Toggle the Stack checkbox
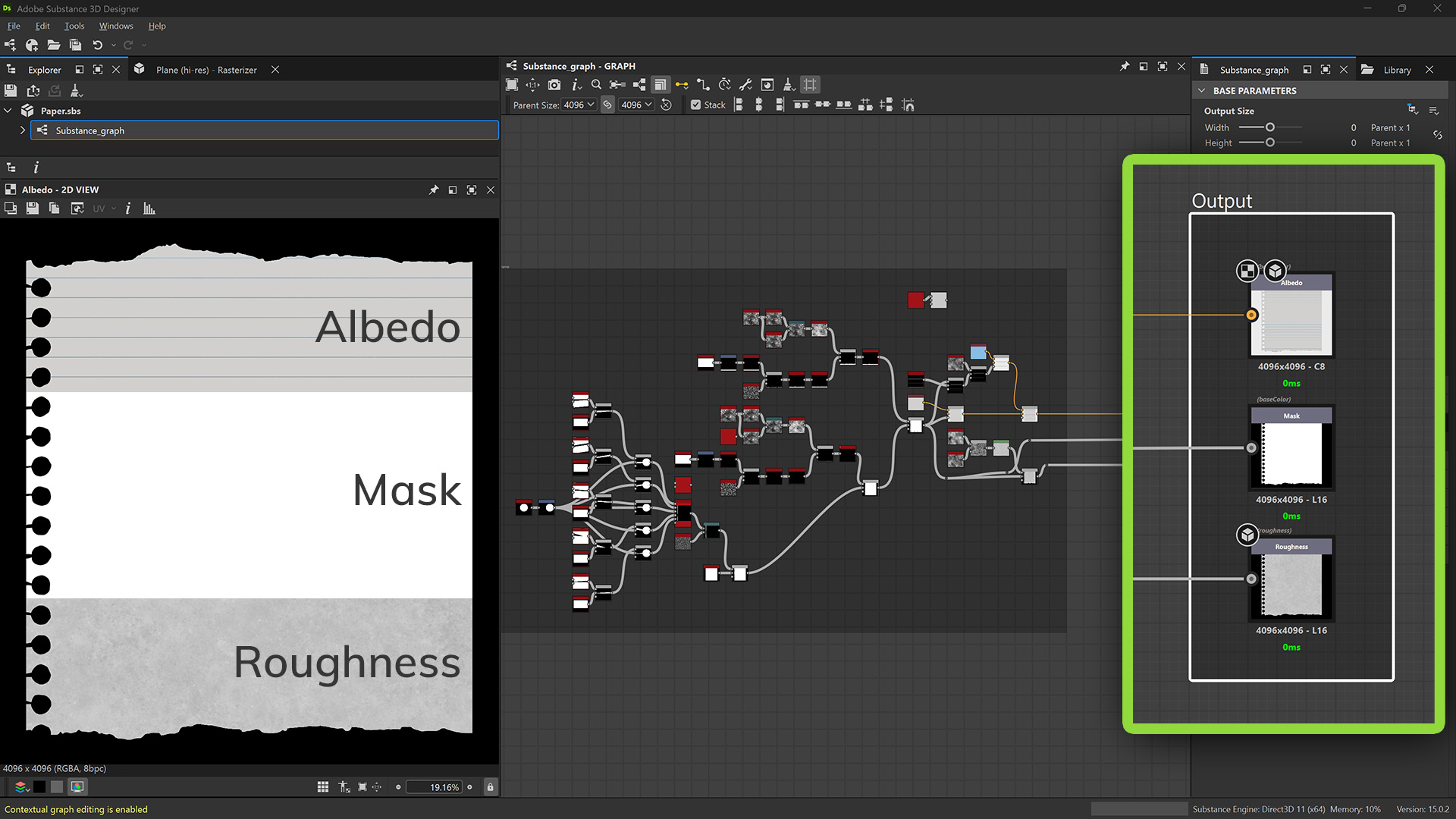This screenshot has width=1456, height=819. (x=695, y=105)
